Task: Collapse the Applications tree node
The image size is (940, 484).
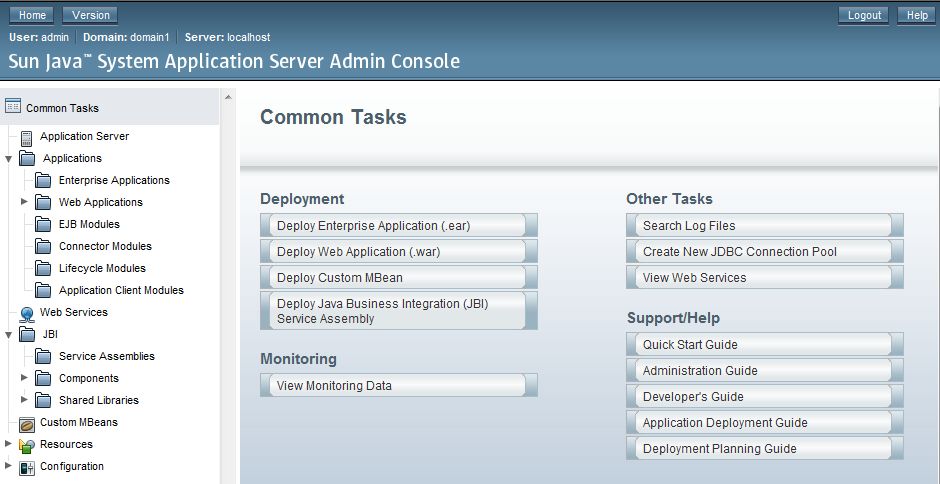Action: (x=8, y=158)
